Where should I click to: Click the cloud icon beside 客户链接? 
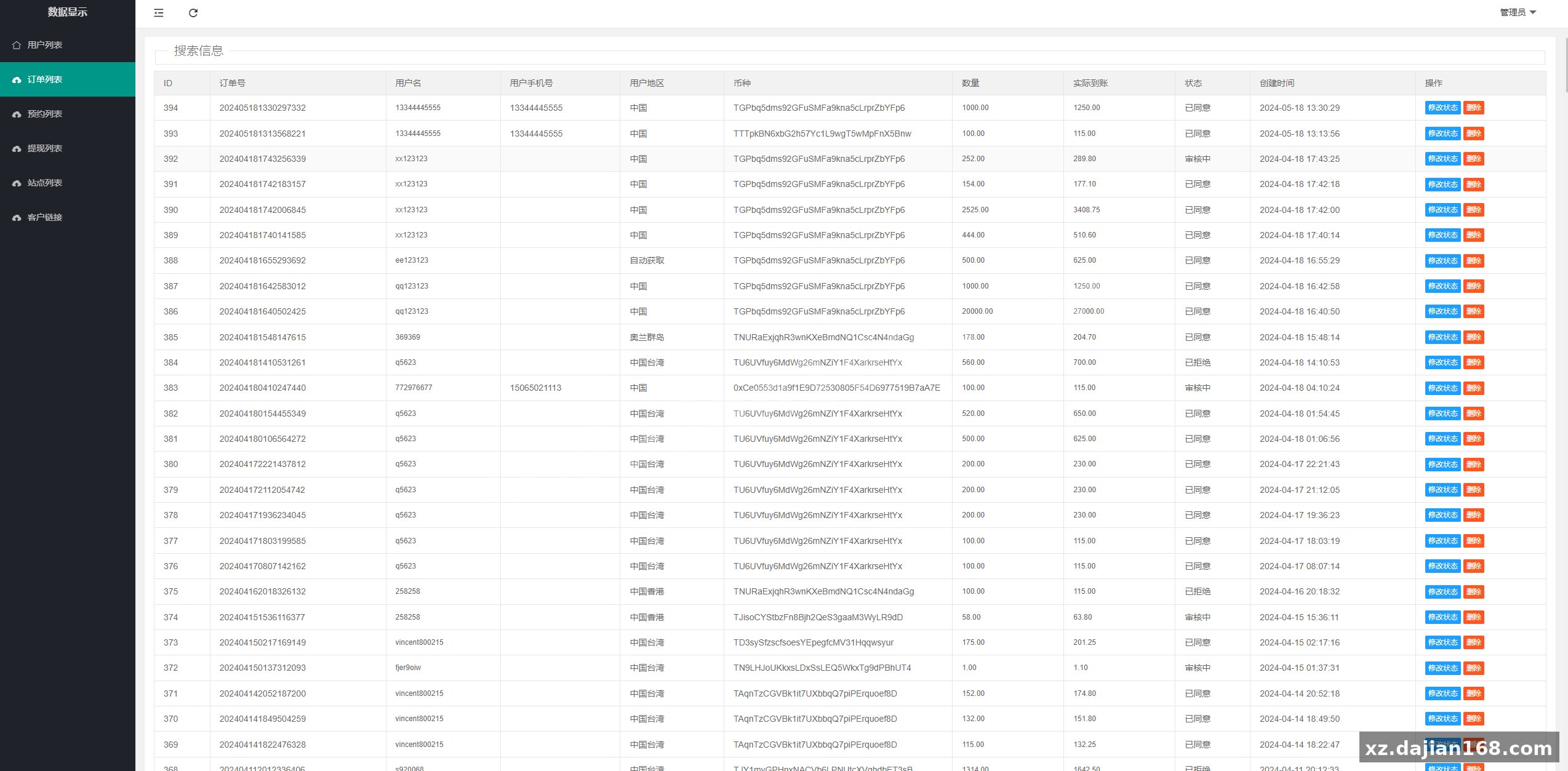tap(17, 217)
